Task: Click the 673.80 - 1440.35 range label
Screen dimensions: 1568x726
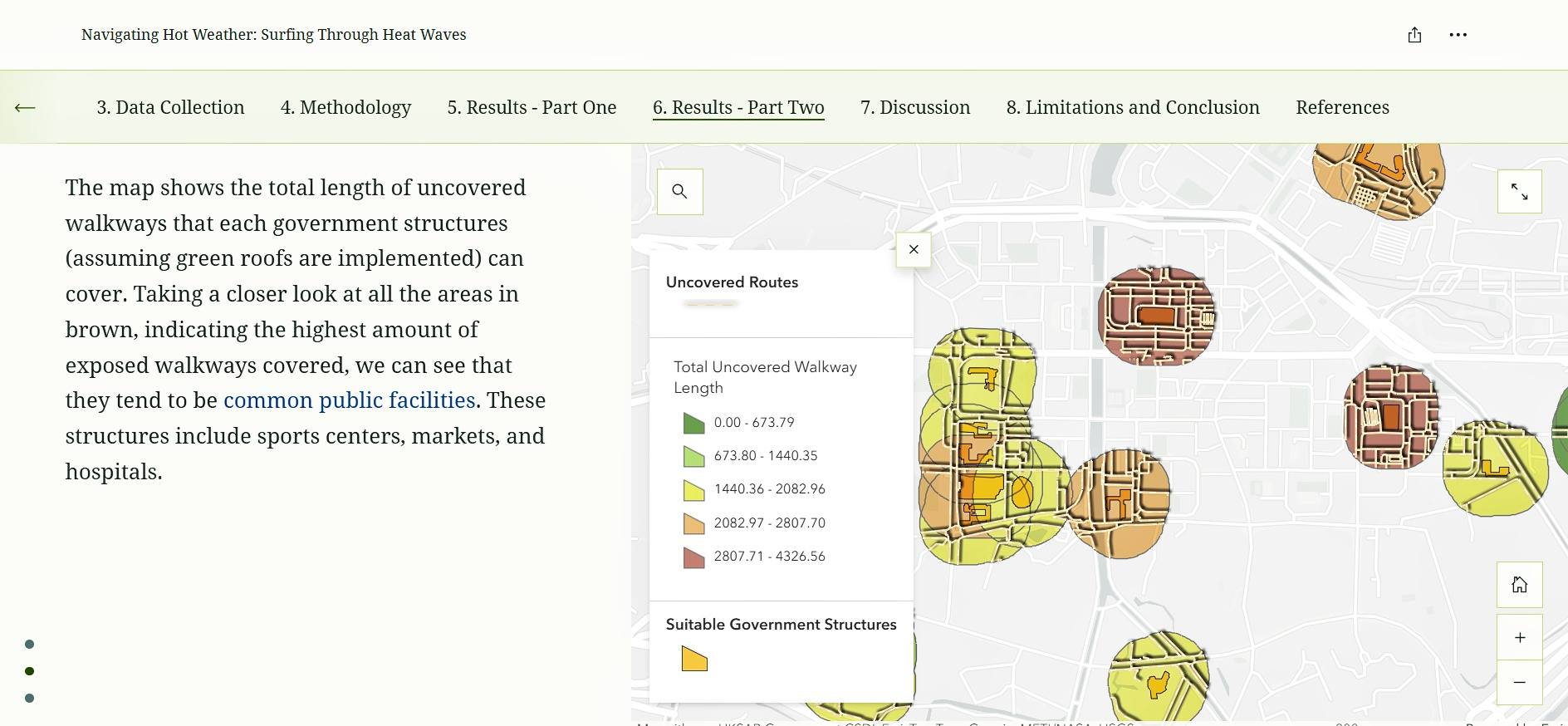Action: pos(766,456)
